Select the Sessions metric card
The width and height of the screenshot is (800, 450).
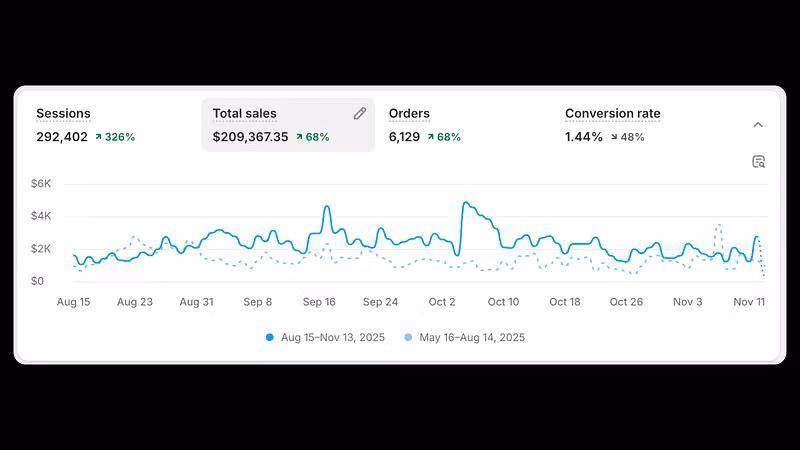112,125
